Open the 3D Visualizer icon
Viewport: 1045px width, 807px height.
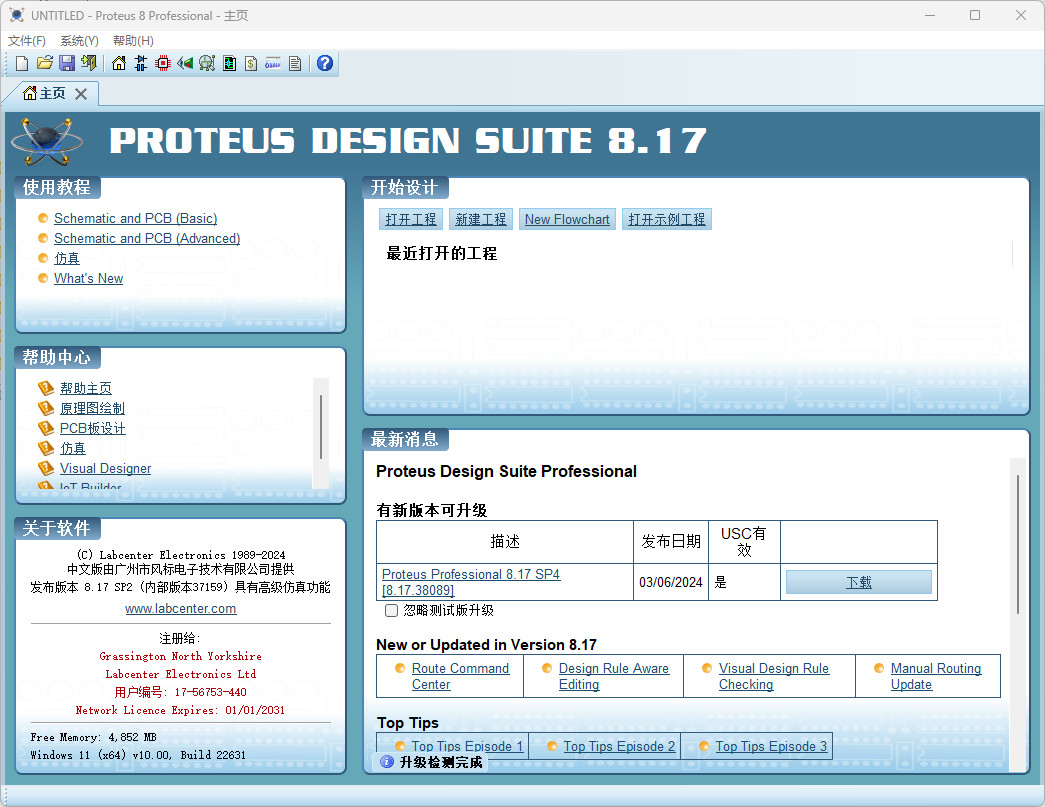tap(185, 63)
